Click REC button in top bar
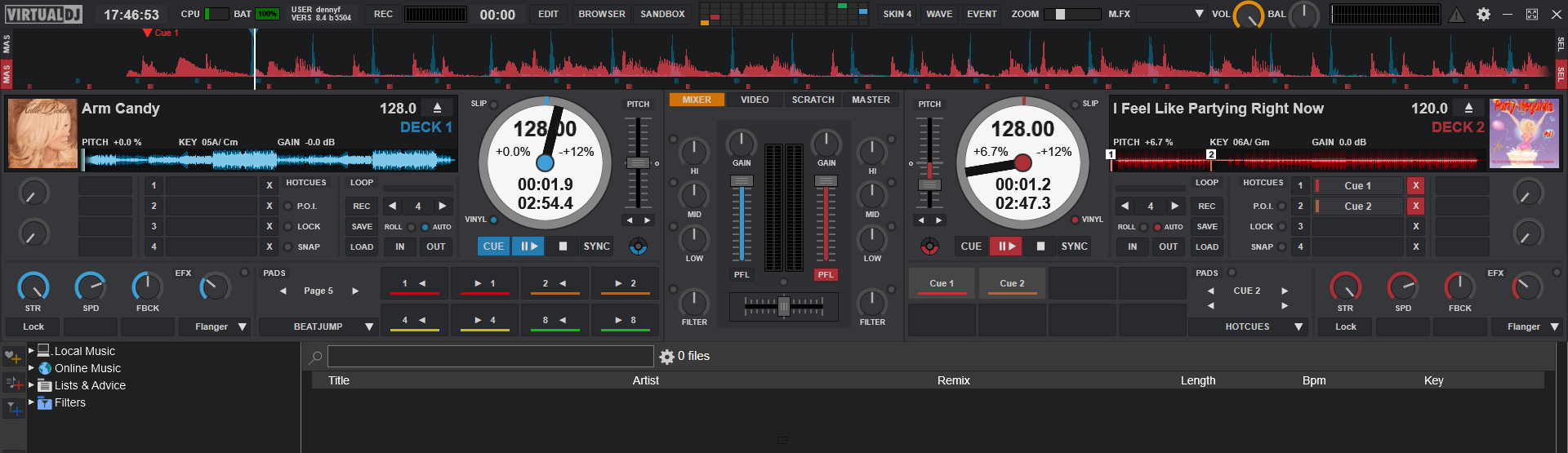Viewport: 1568px width, 453px height. 383,14
